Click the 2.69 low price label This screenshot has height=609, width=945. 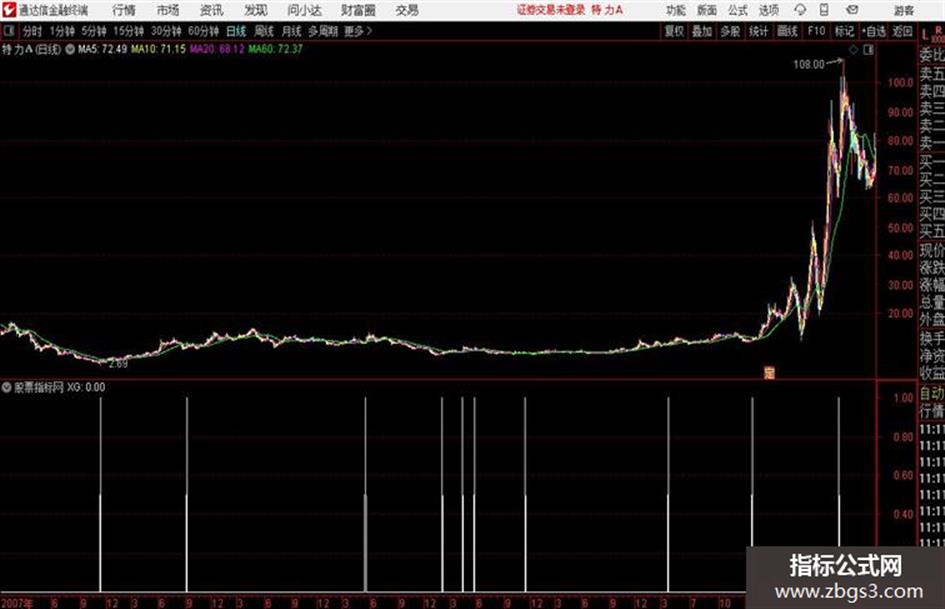[118, 364]
